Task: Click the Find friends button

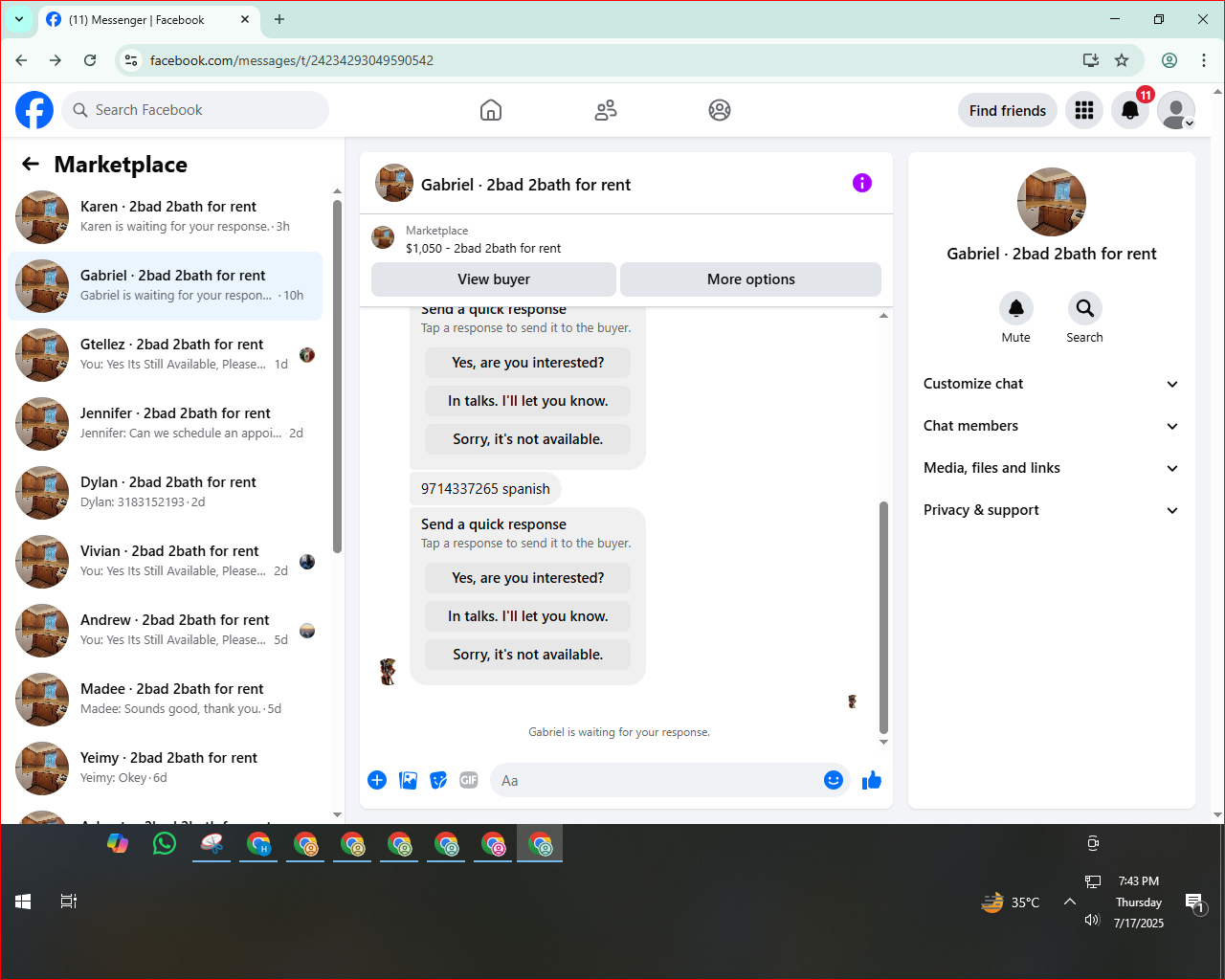Action: point(1008,110)
